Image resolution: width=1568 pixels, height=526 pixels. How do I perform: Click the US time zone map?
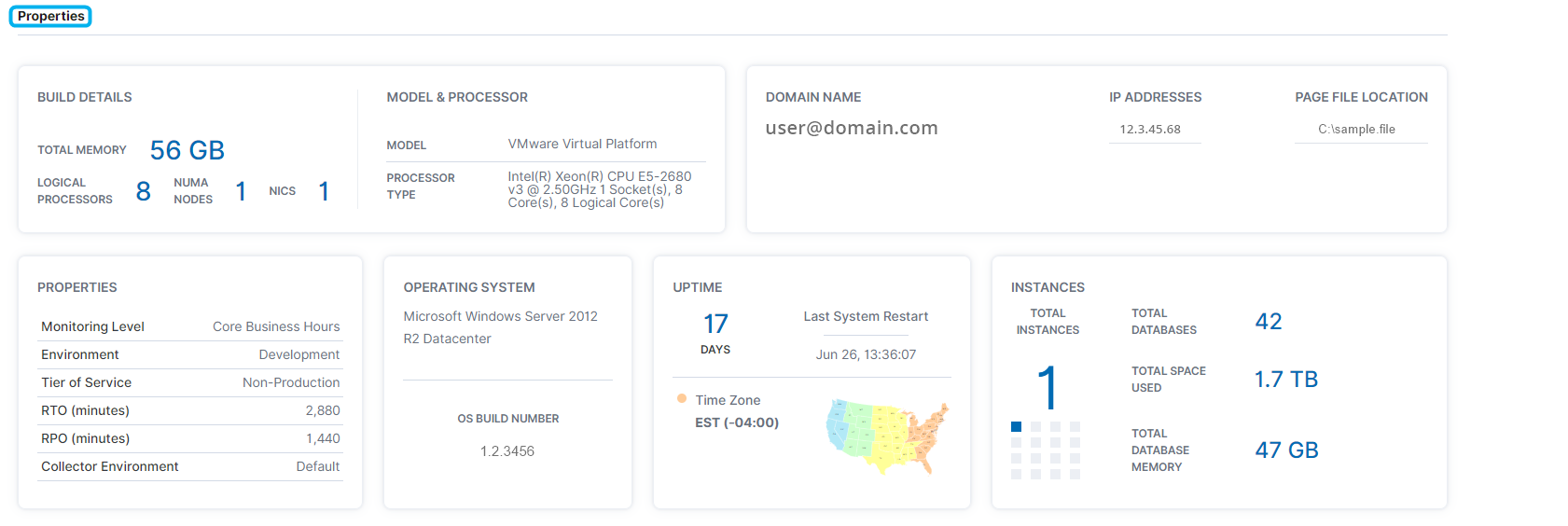[x=886, y=436]
